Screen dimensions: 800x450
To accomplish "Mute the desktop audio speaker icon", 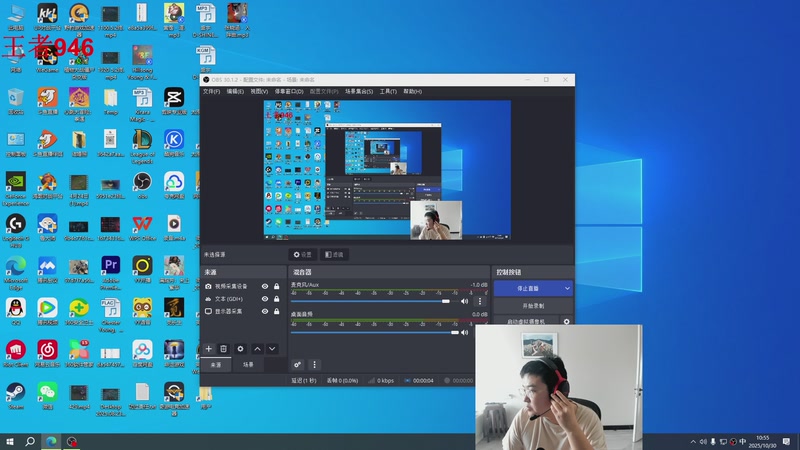I will [x=464, y=332].
